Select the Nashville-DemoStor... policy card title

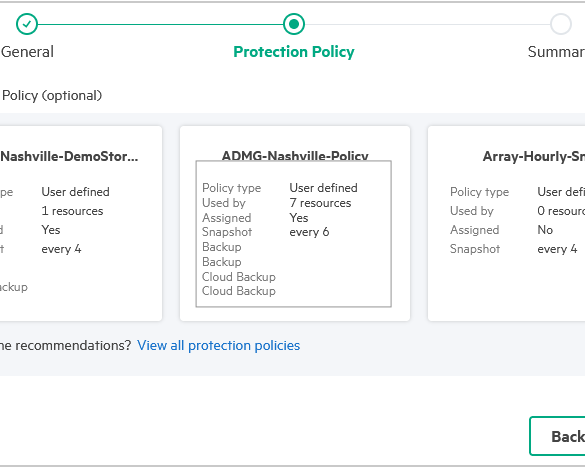point(69,156)
